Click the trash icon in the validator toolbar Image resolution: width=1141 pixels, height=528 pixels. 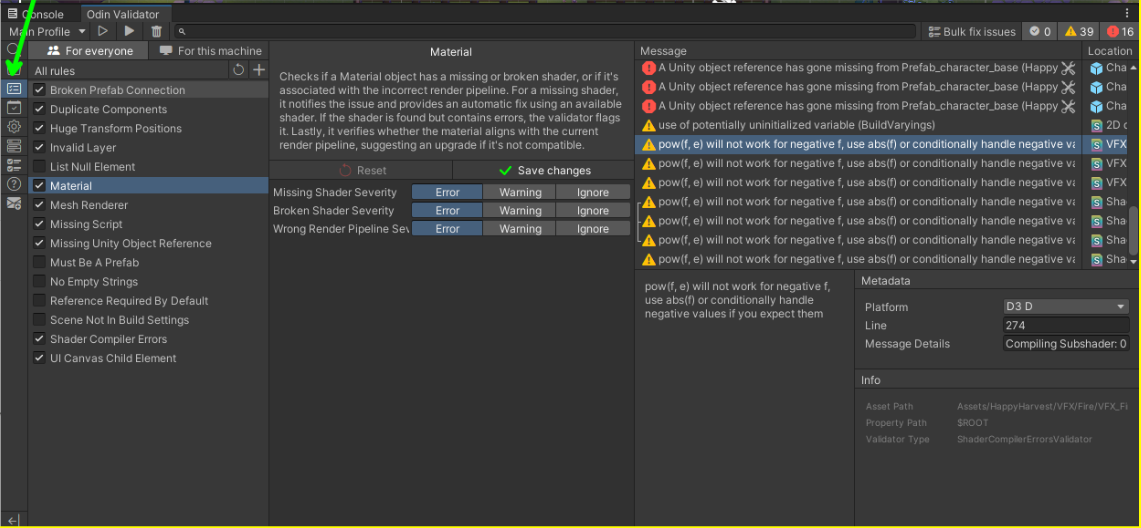(x=156, y=32)
